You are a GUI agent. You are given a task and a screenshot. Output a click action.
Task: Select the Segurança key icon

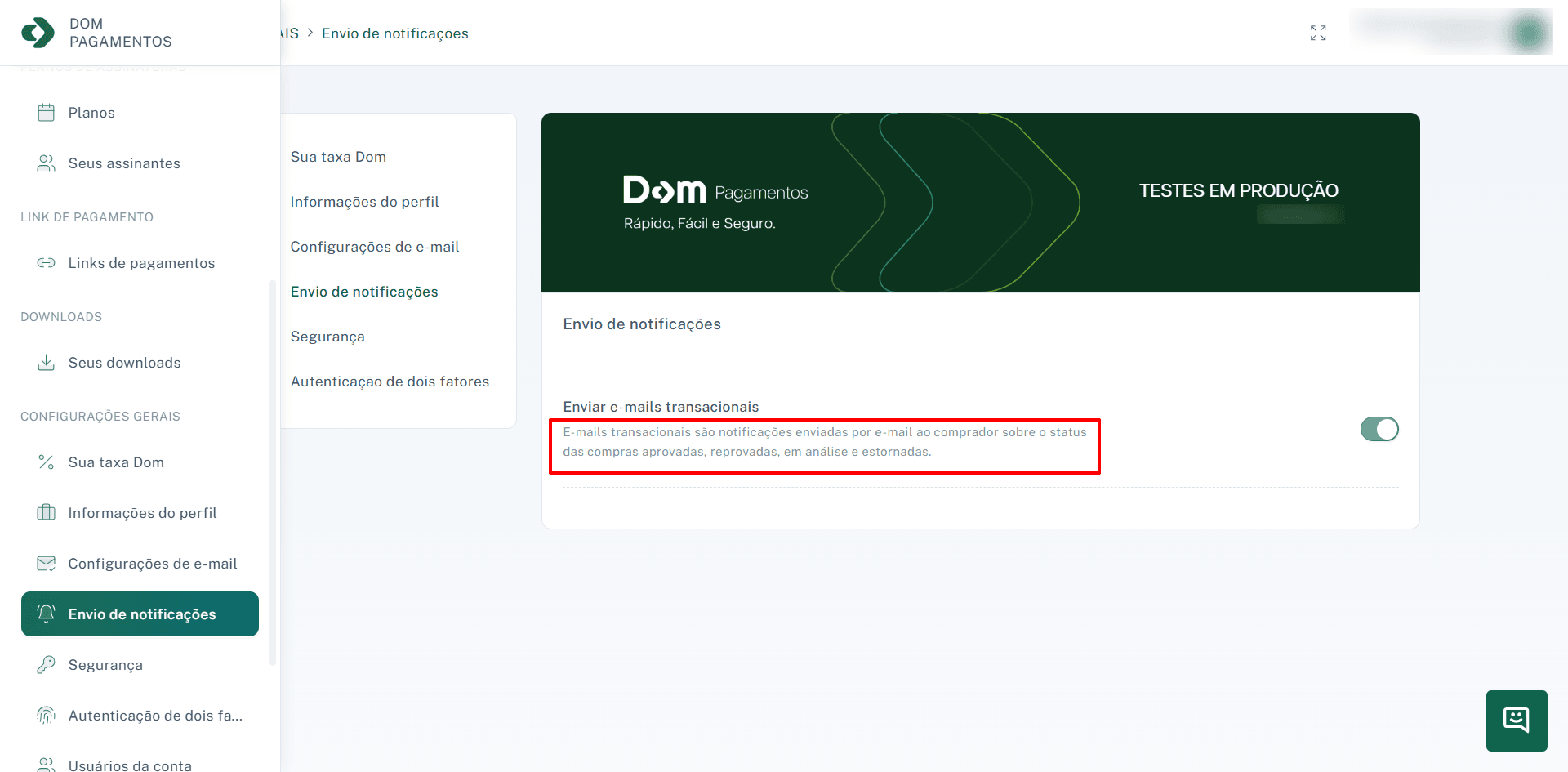(47, 664)
